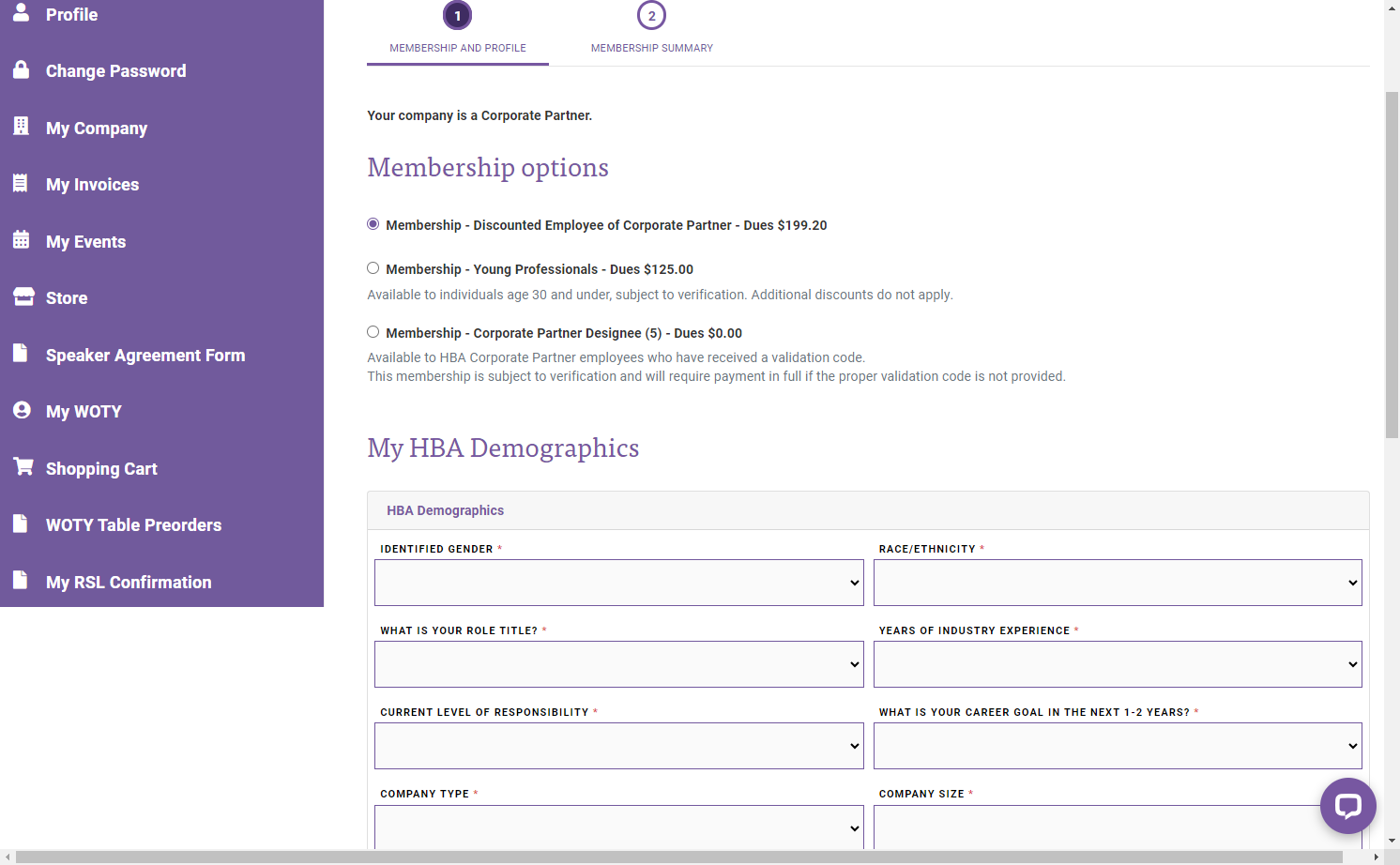Click the My Events calendar icon
The width and height of the screenshot is (1400, 865).
pyautogui.click(x=21, y=239)
